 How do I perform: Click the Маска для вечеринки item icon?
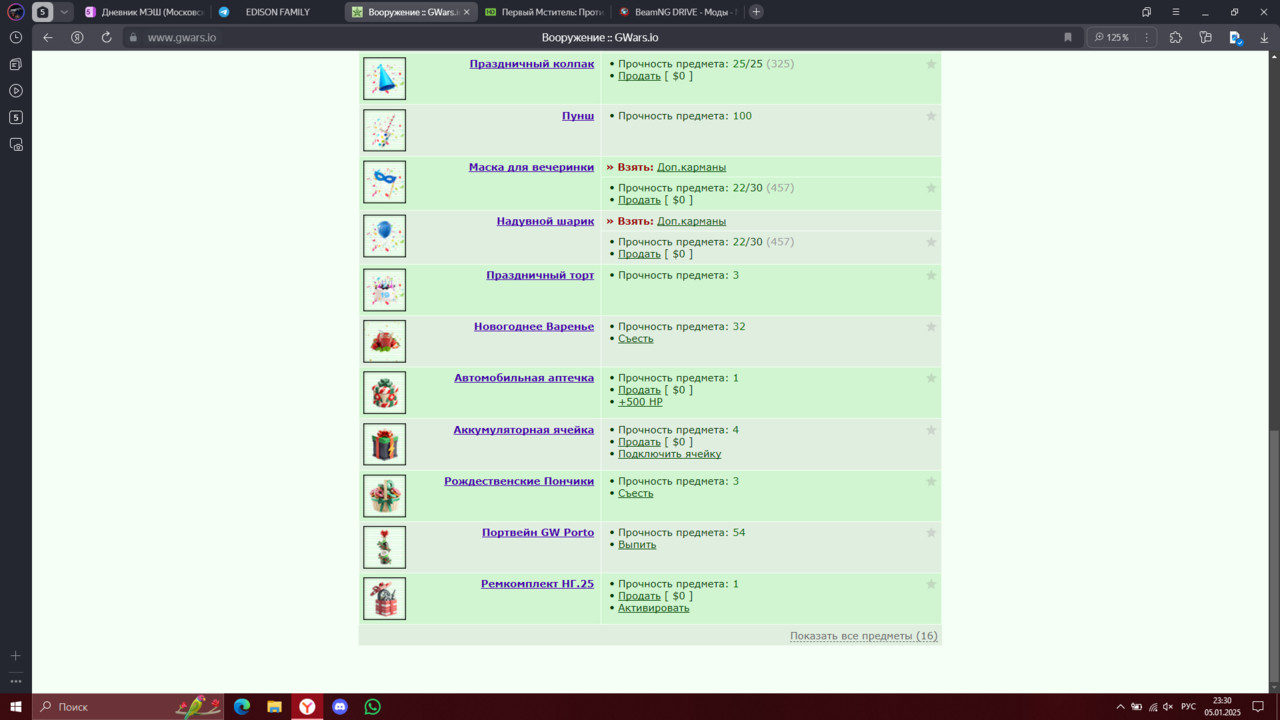384,182
